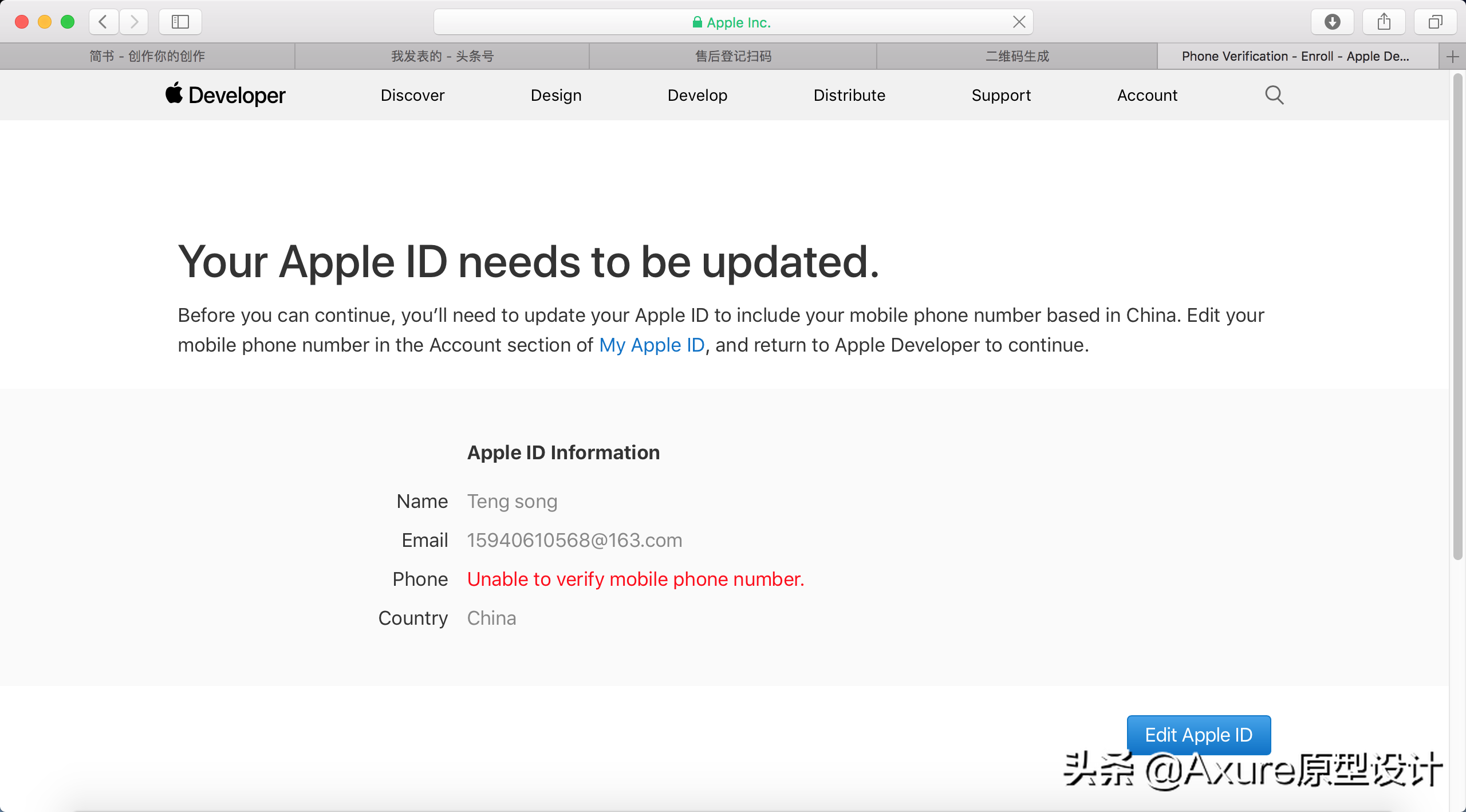Switch to the 简书 - 创作你的创作 tab

point(147,56)
